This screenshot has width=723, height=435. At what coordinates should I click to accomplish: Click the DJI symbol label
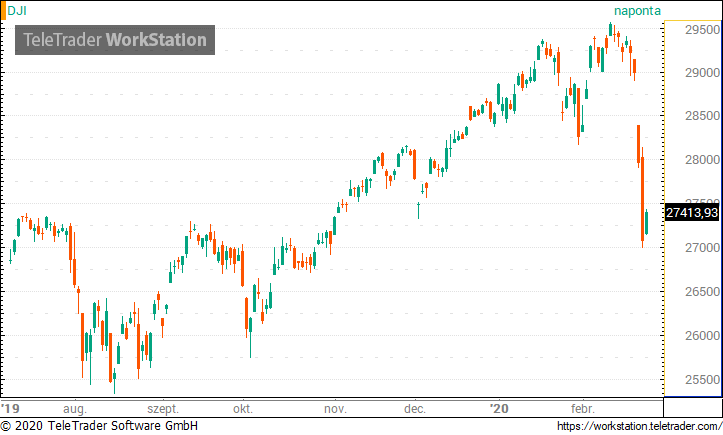tap(17, 10)
